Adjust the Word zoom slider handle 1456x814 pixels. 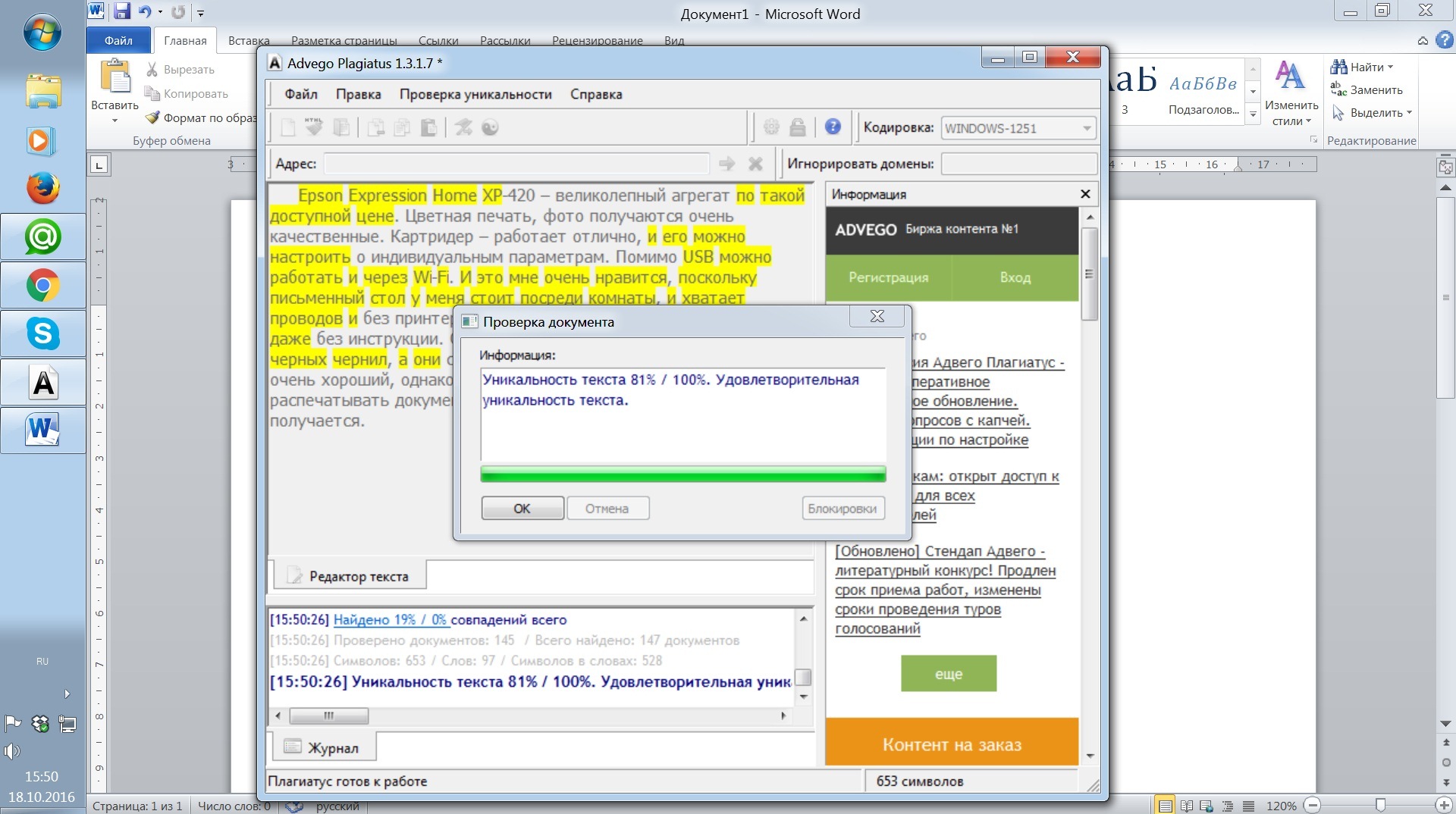tap(1380, 805)
